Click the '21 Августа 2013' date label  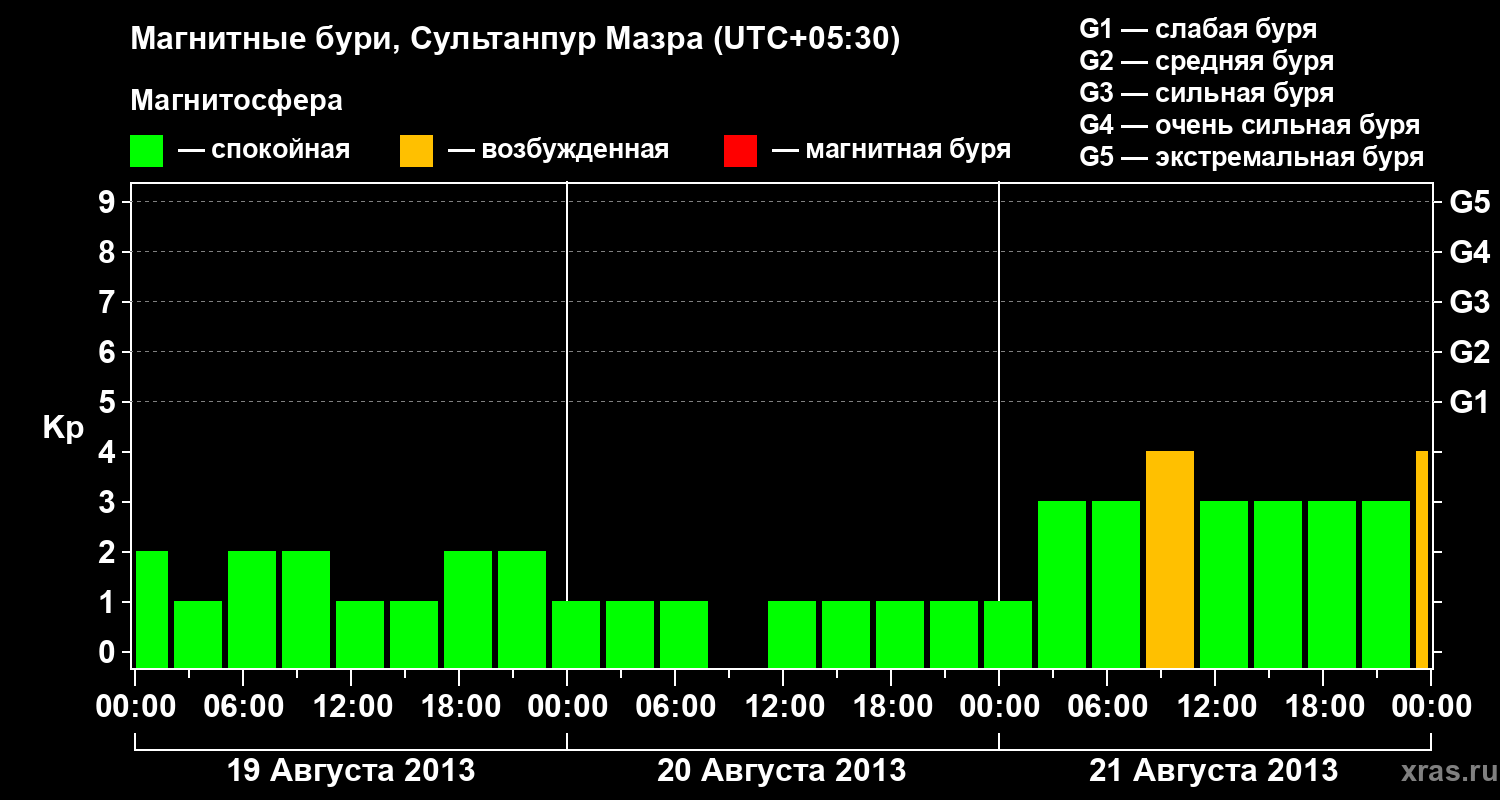tap(1213, 771)
